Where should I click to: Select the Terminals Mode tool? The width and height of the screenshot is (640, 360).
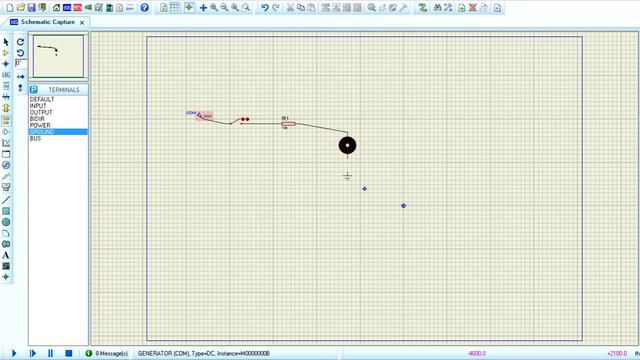[x=6, y=120]
